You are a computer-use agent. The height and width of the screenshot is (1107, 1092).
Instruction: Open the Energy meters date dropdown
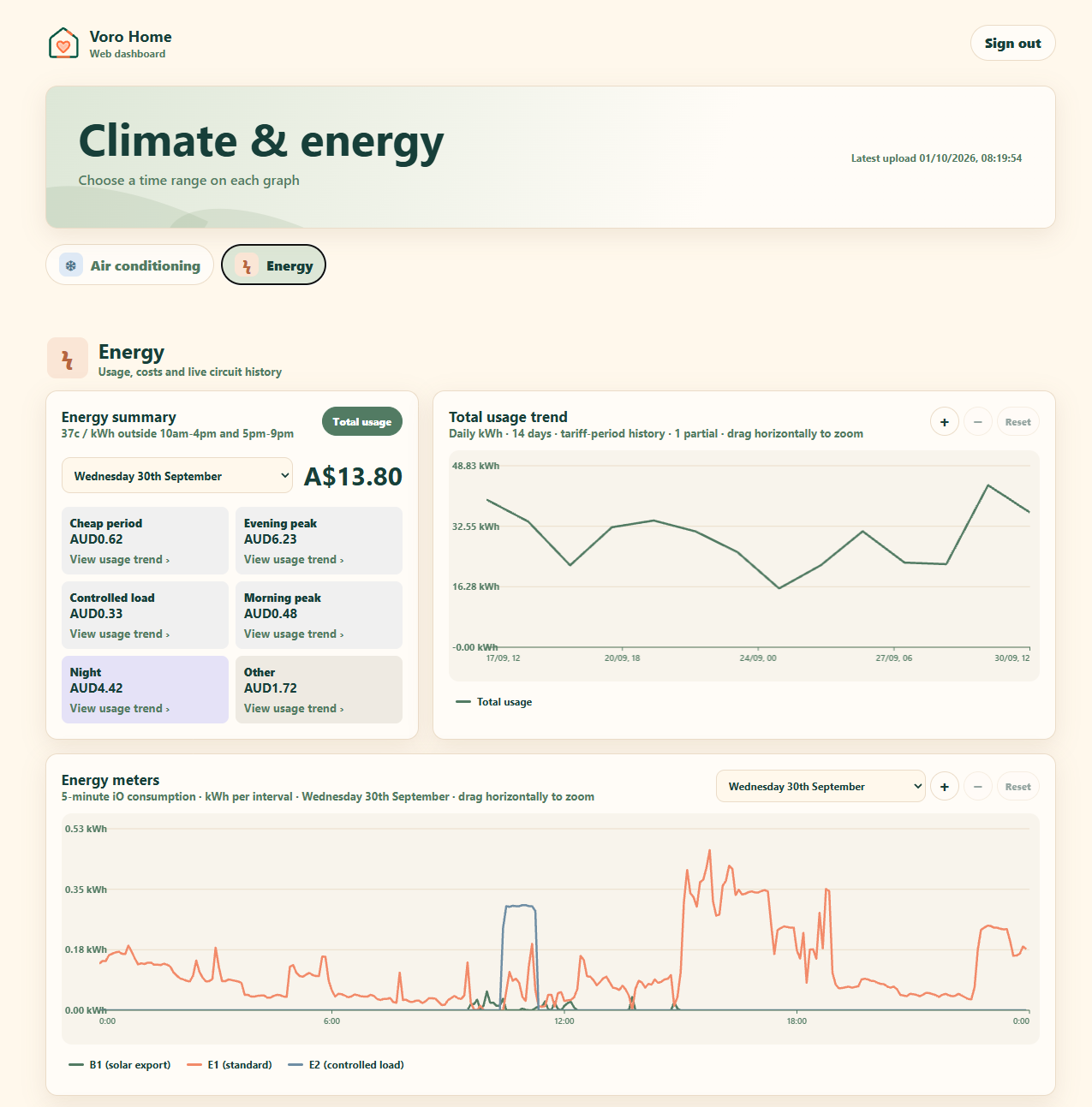click(820, 787)
